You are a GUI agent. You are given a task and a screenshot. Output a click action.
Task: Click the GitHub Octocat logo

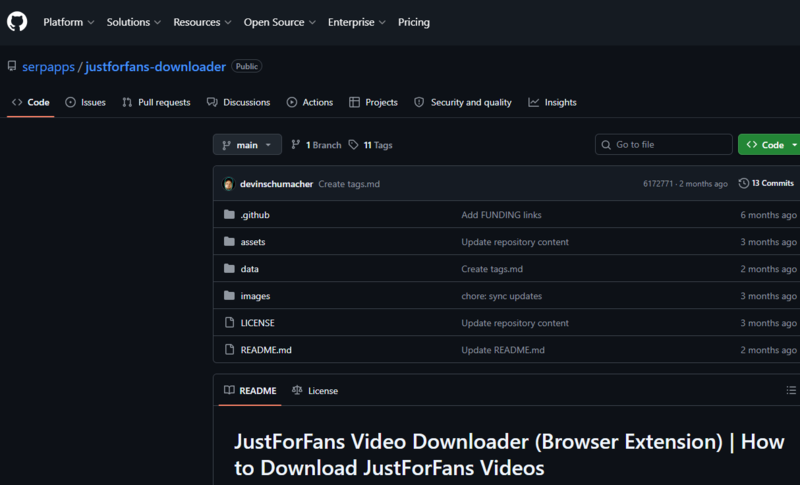pos(17,22)
